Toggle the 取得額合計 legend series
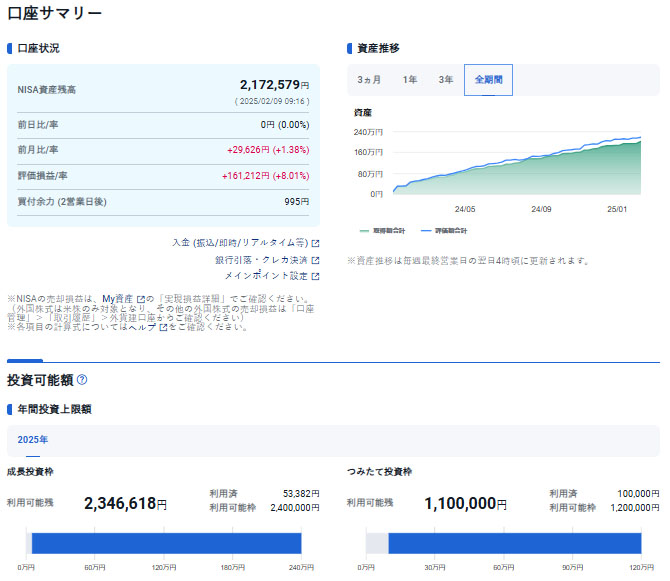Image resolution: width=670 pixels, height=581 pixels. 381,231
